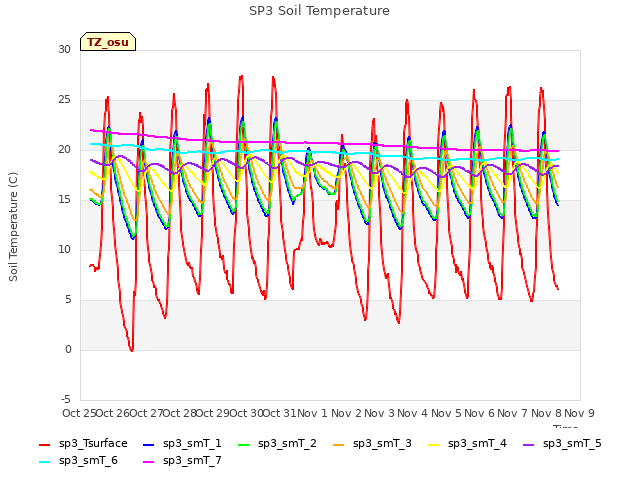The height and width of the screenshot is (480, 640).
Task: Toggle the sp3_smT_7 legend entry
Action: pyautogui.click(x=182, y=461)
